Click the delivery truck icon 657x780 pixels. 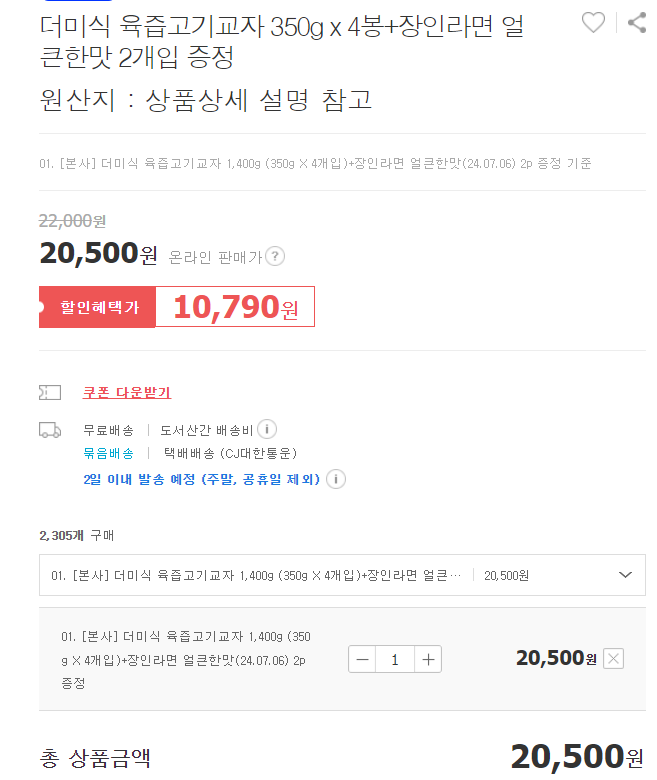(50, 430)
